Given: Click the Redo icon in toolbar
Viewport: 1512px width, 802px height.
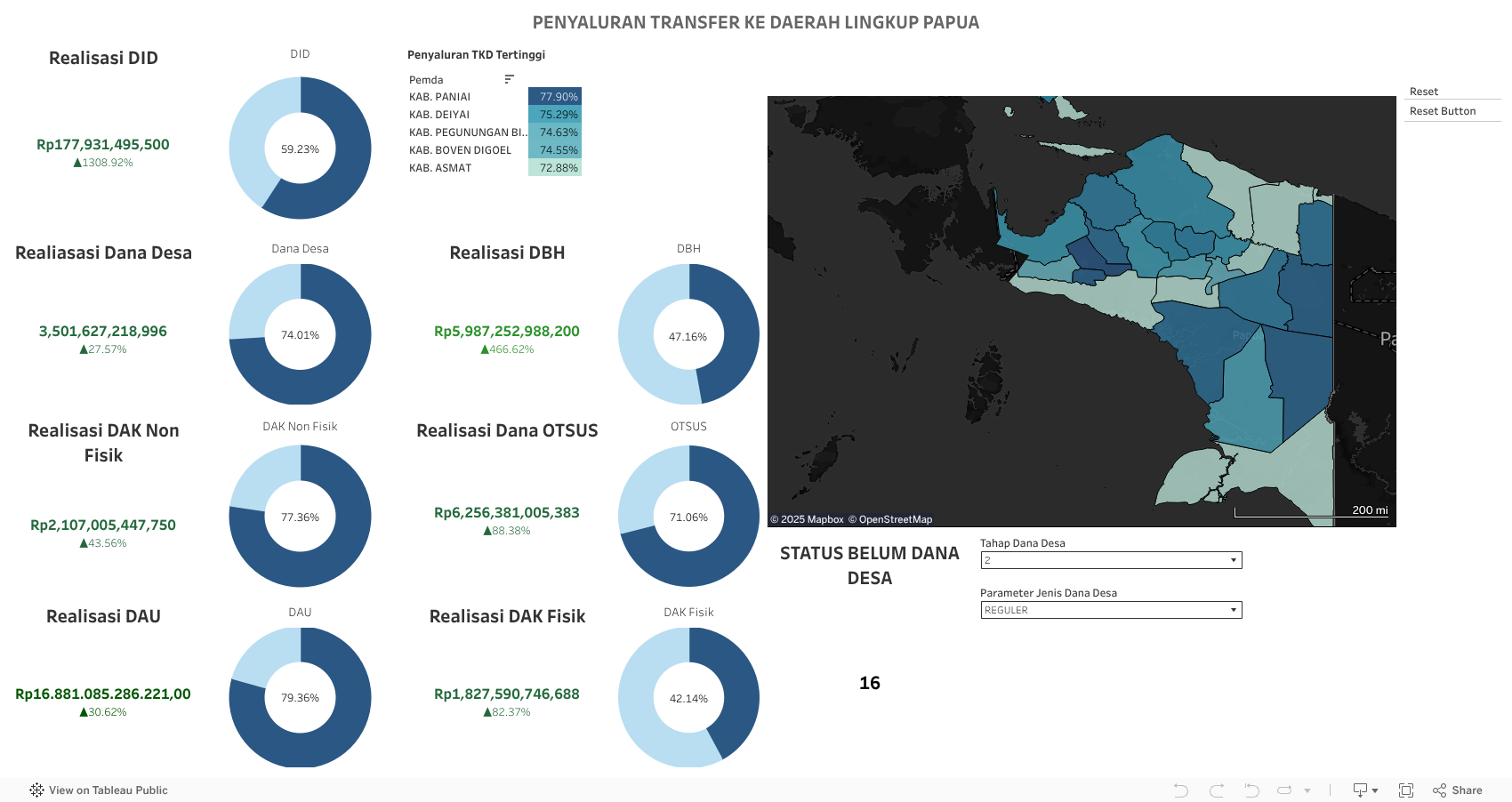Looking at the screenshot, I should pyautogui.click(x=1216, y=790).
